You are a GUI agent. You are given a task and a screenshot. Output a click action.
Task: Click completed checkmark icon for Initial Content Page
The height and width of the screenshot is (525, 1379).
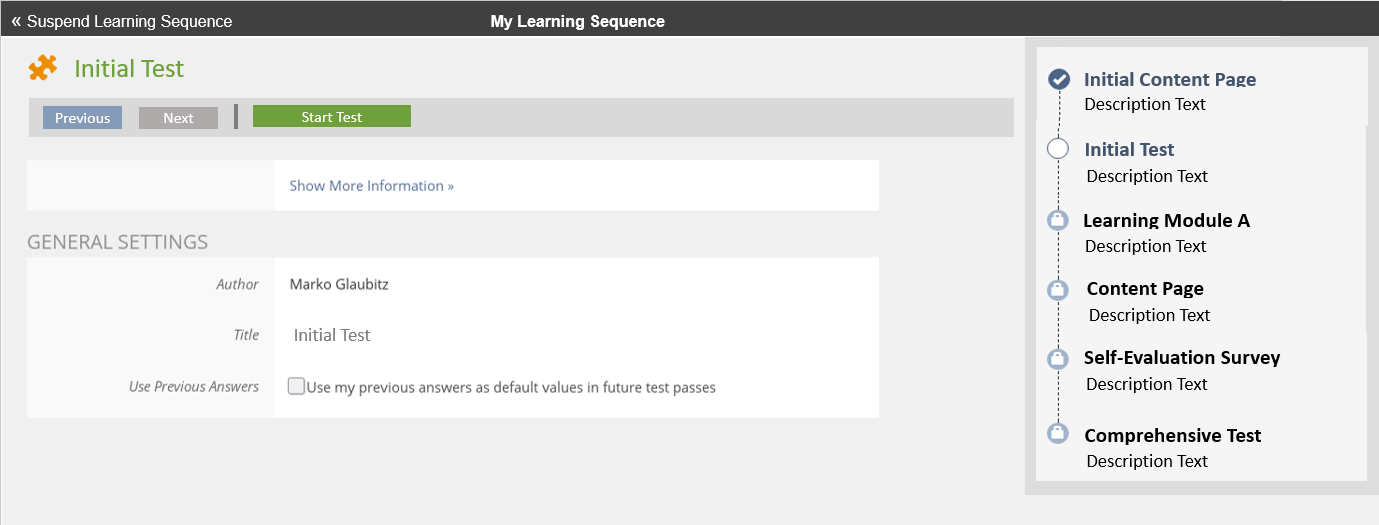point(1060,80)
